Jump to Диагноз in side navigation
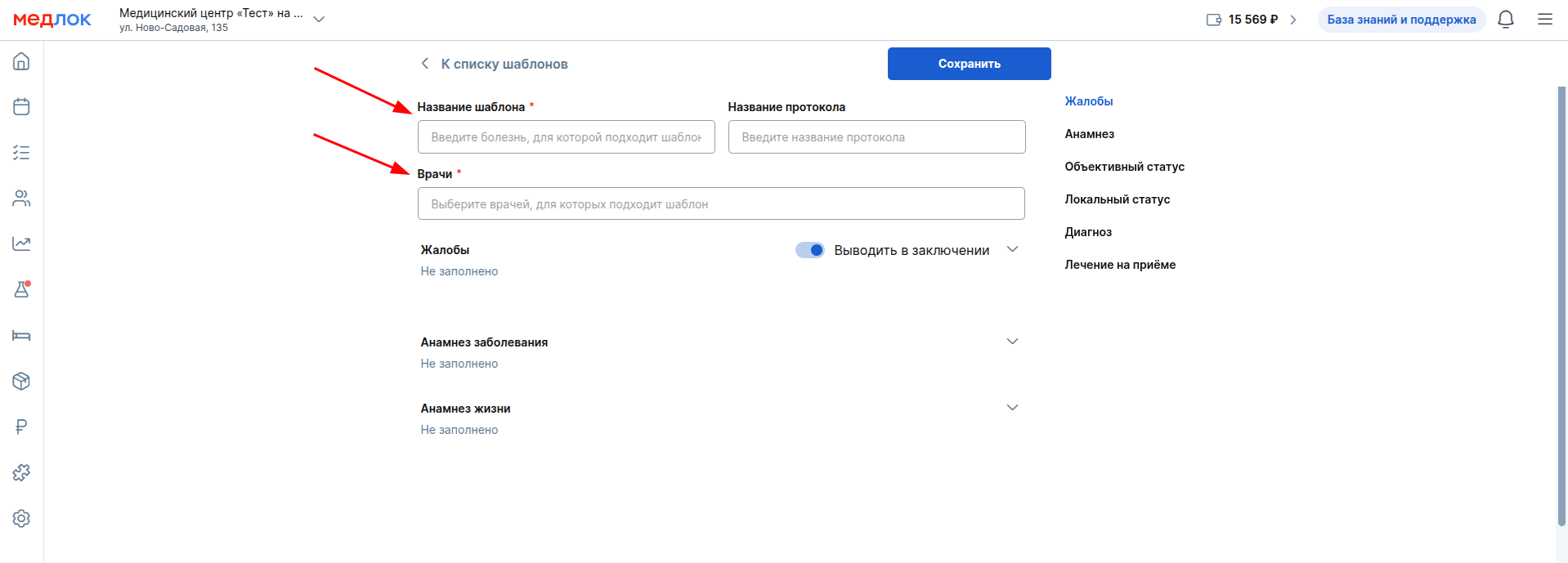This screenshot has width=1568, height=563. point(1088,232)
